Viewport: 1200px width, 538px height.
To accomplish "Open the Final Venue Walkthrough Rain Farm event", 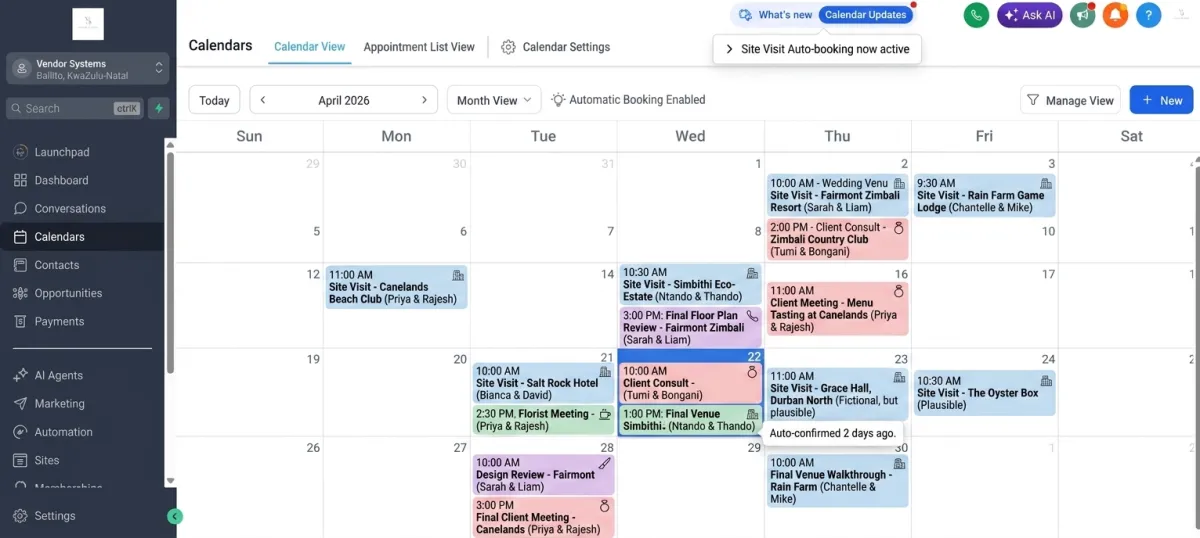I will pyautogui.click(x=837, y=481).
